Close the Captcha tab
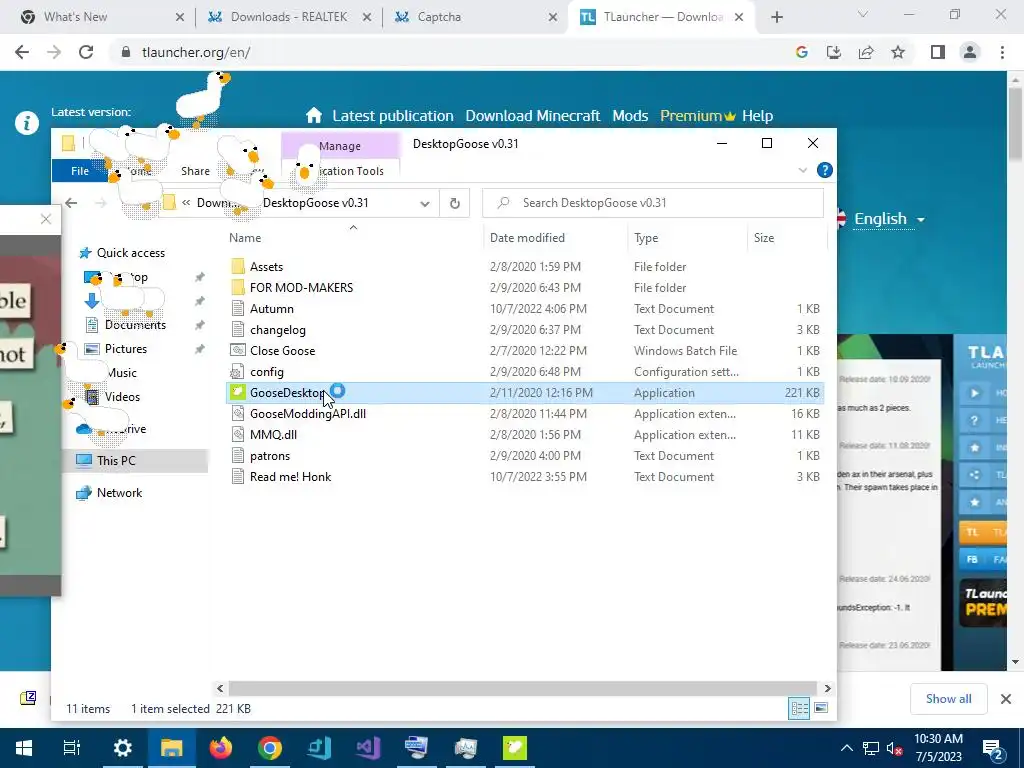 pyautogui.click(x=552, y=17)
